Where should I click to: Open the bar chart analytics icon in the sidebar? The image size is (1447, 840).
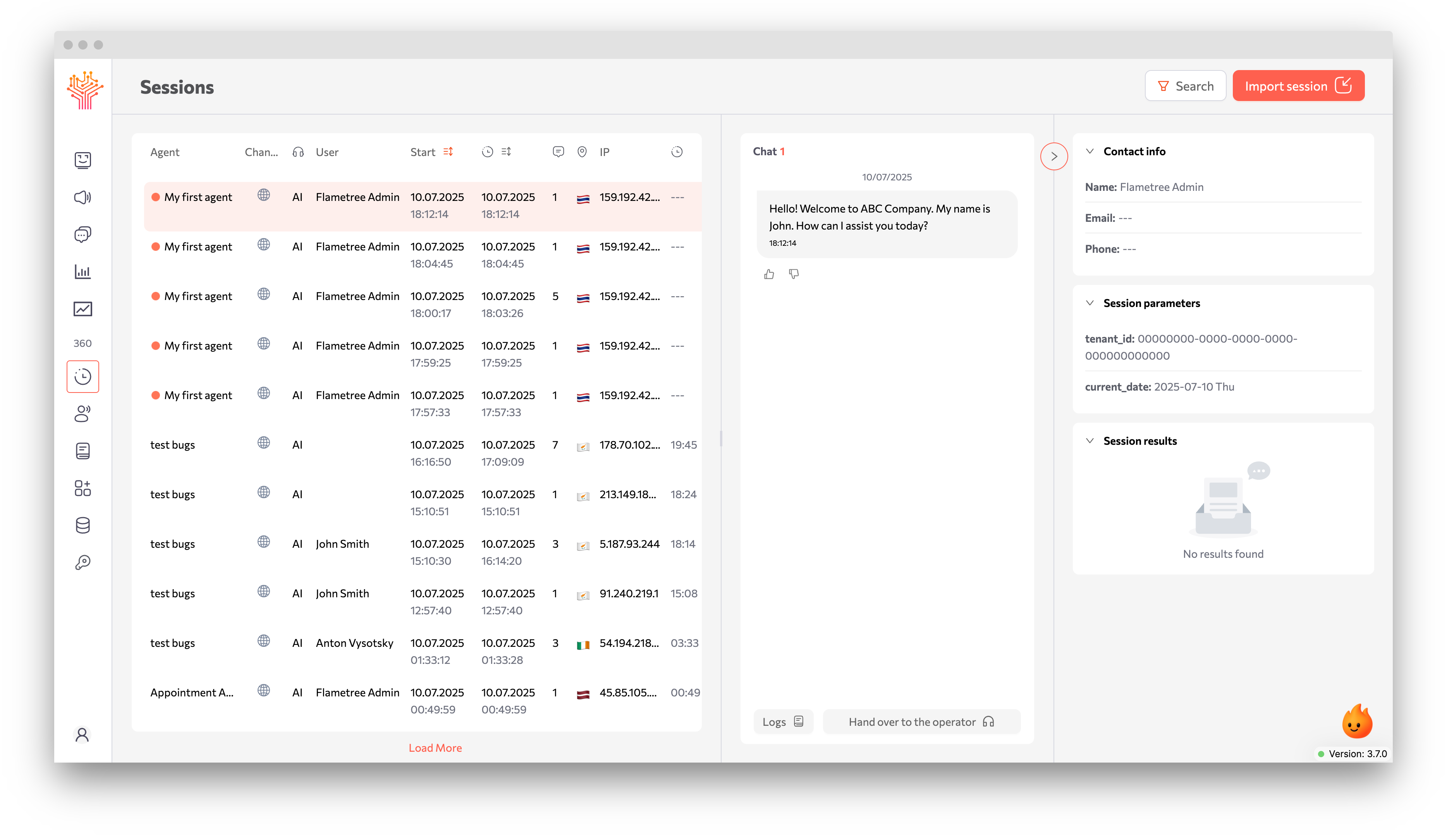click(82, 271)
